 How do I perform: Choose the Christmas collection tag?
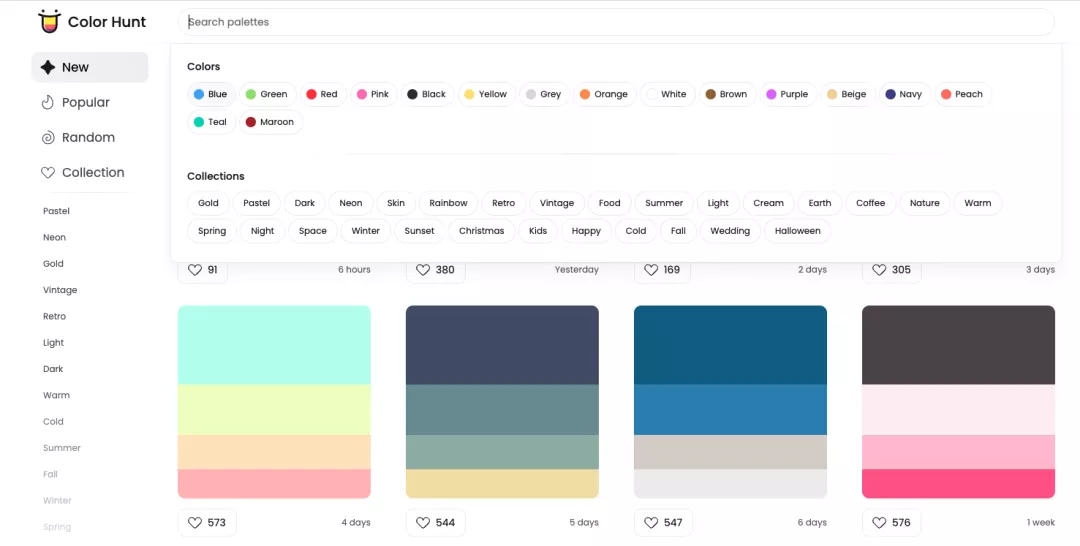pyautogui.click(x=481, y=231)
